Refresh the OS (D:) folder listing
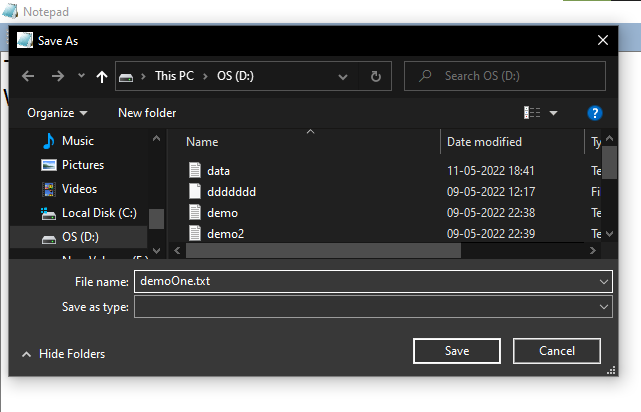Screen dimensions: 641x412 [x=376, y=76]
